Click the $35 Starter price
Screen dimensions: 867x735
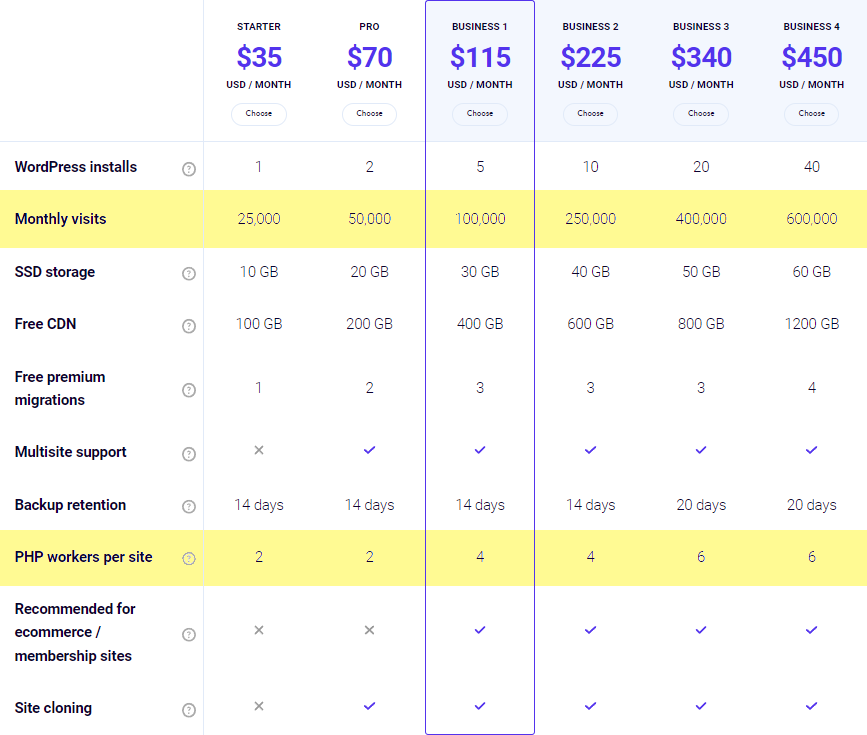(259, 57)
